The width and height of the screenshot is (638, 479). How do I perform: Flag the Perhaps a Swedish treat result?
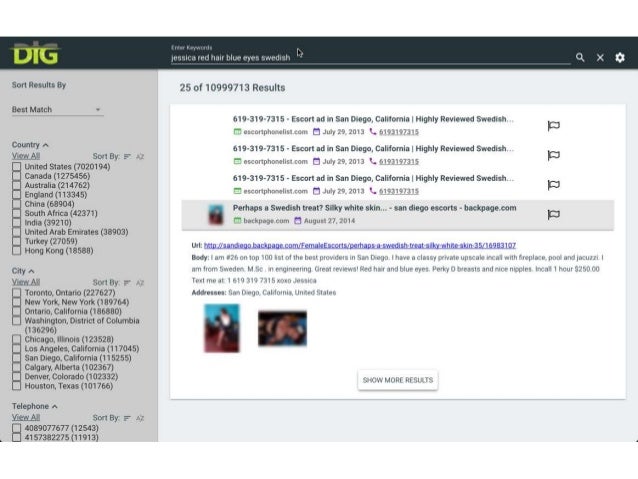coord(554,214)
